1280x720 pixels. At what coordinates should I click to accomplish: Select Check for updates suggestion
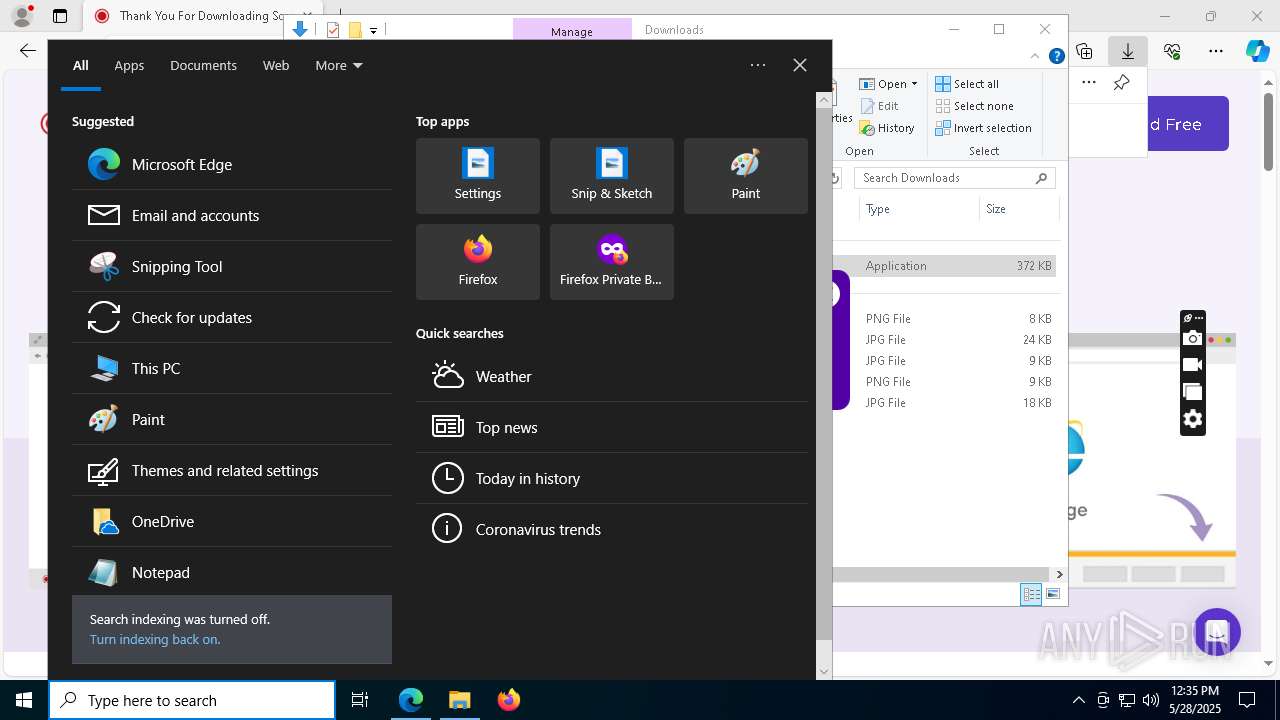click(232, 318)
